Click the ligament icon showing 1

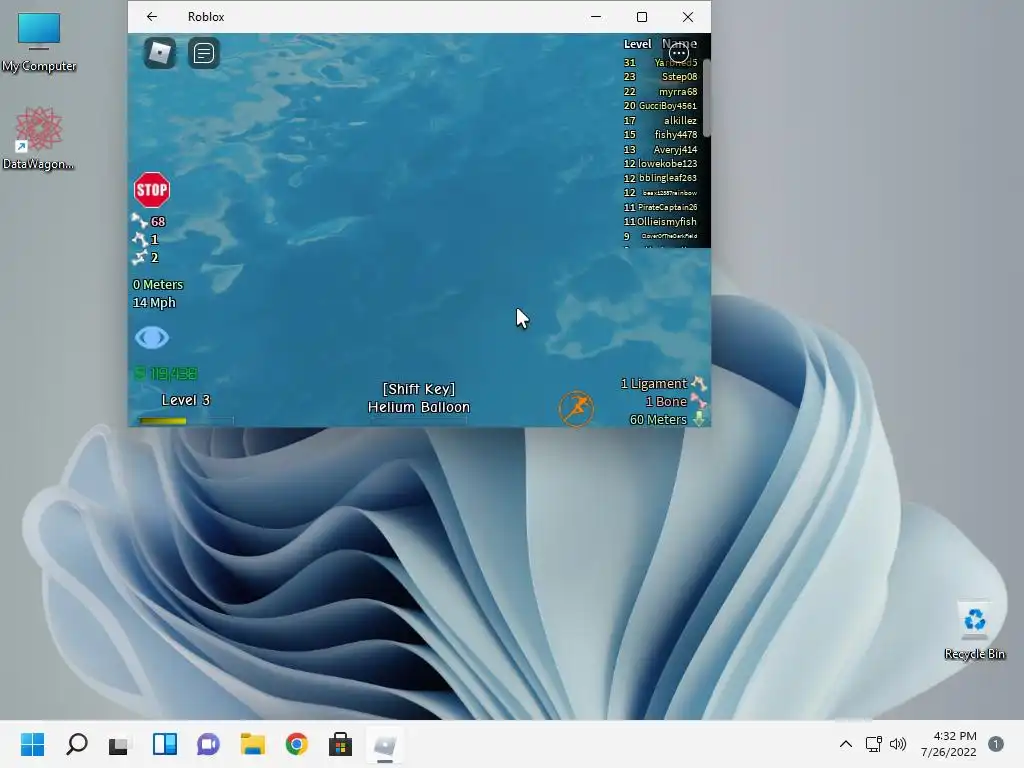click(140, 239)
